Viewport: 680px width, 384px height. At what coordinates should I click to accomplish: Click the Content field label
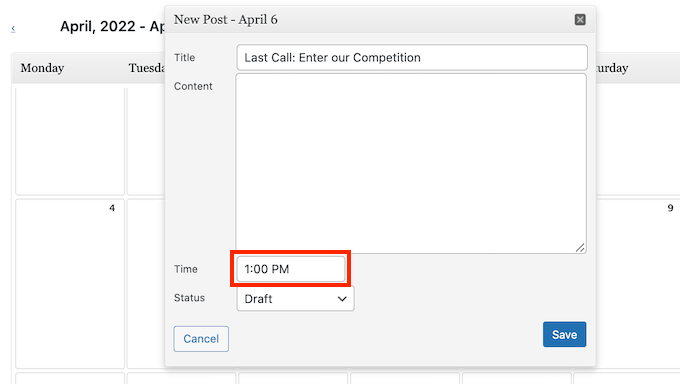coord(193,86)
